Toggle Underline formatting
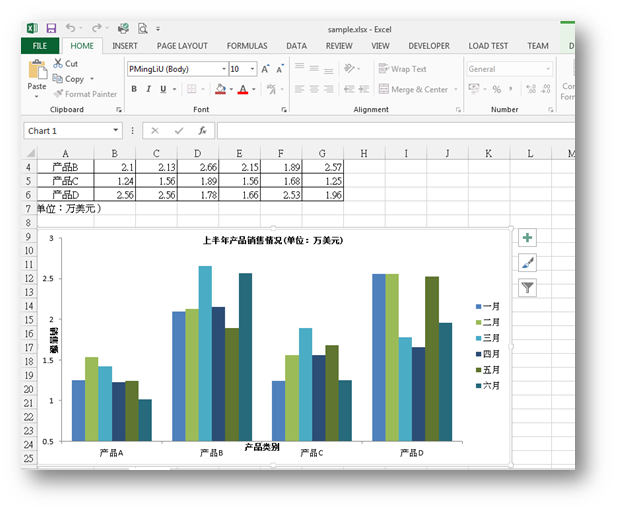617x512 pixels. pos(164,90)
